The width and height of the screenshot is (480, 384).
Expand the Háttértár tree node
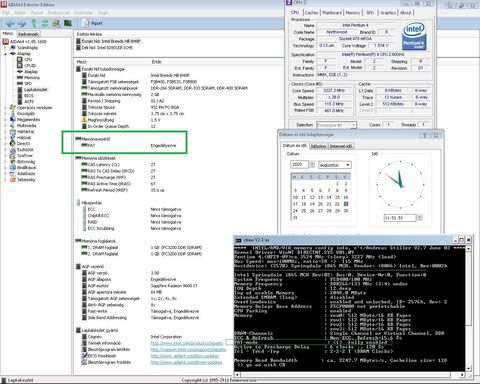5,132
